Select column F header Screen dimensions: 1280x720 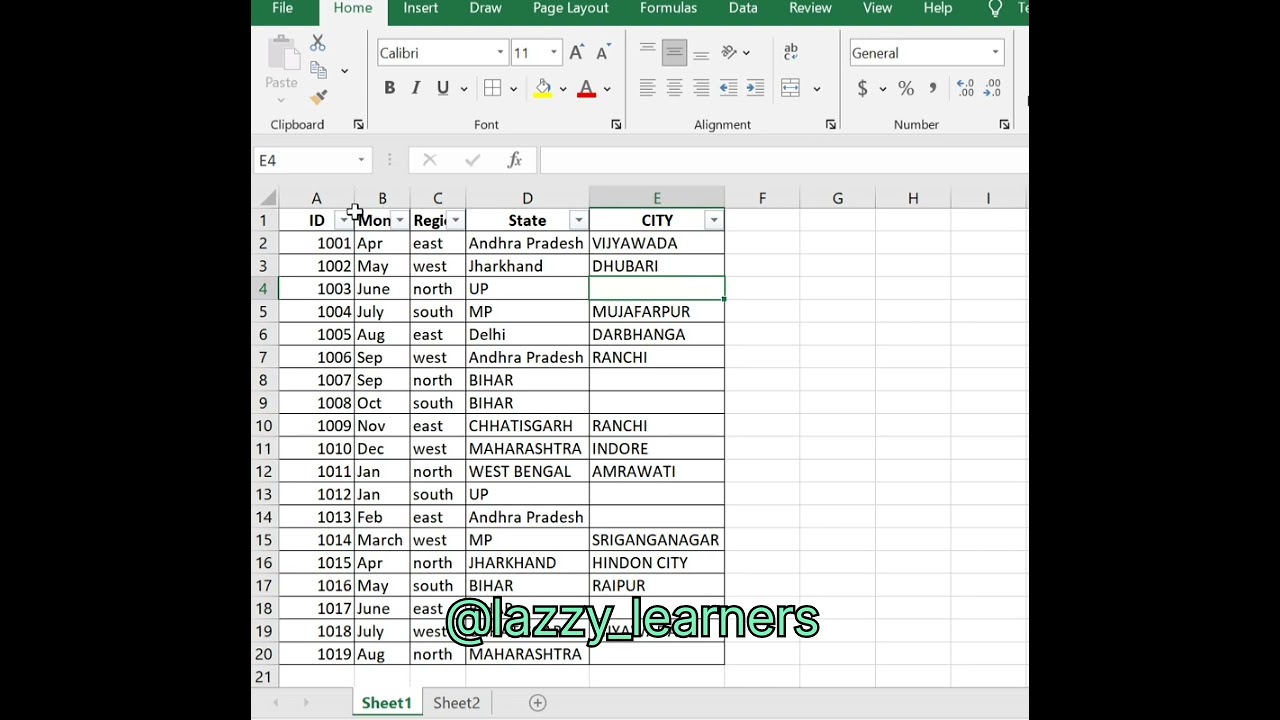[x=762, y=198]
